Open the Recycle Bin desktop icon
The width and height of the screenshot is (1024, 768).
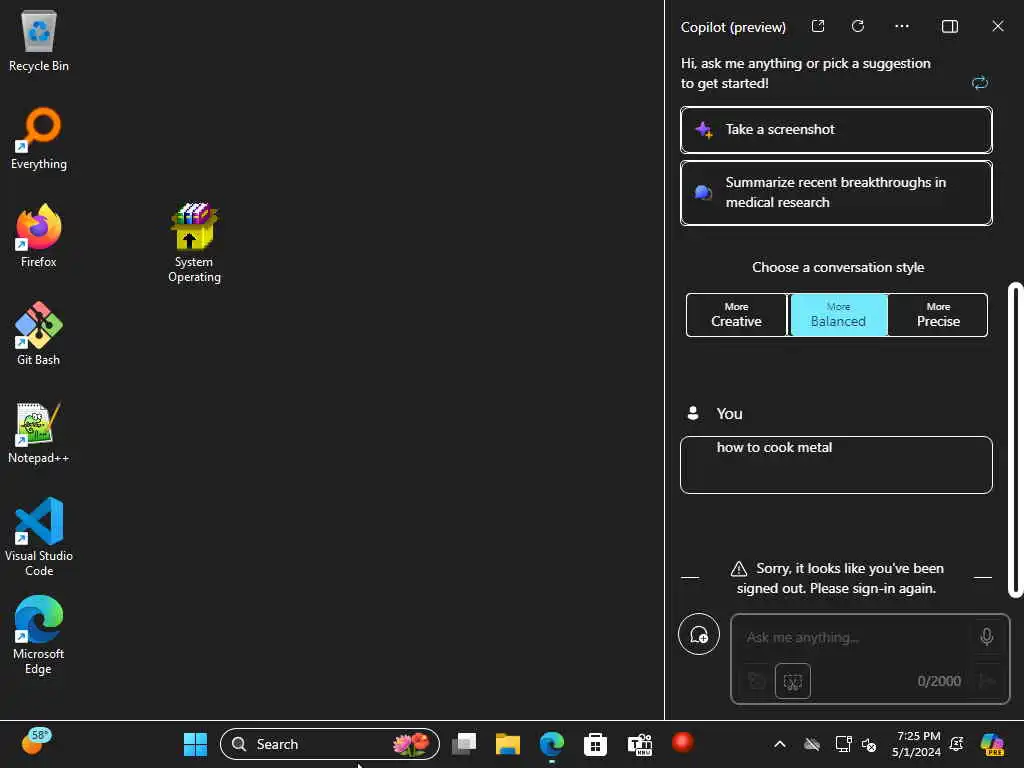tap(39, 41)
